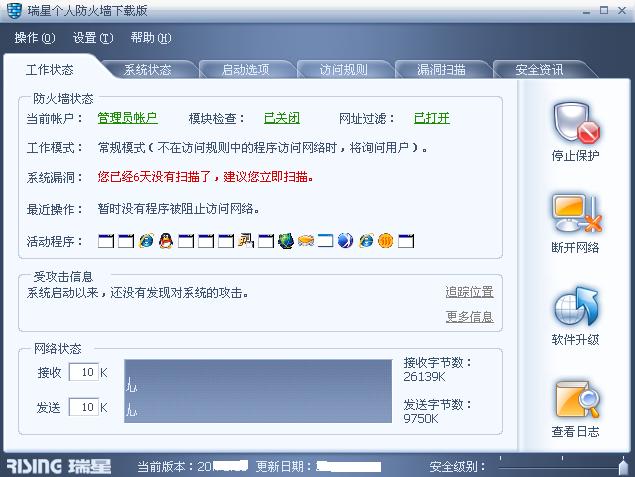Click the light-blue bordered window icon in active programs
This screenshot has height=477, width=635.
coord(325,241)
